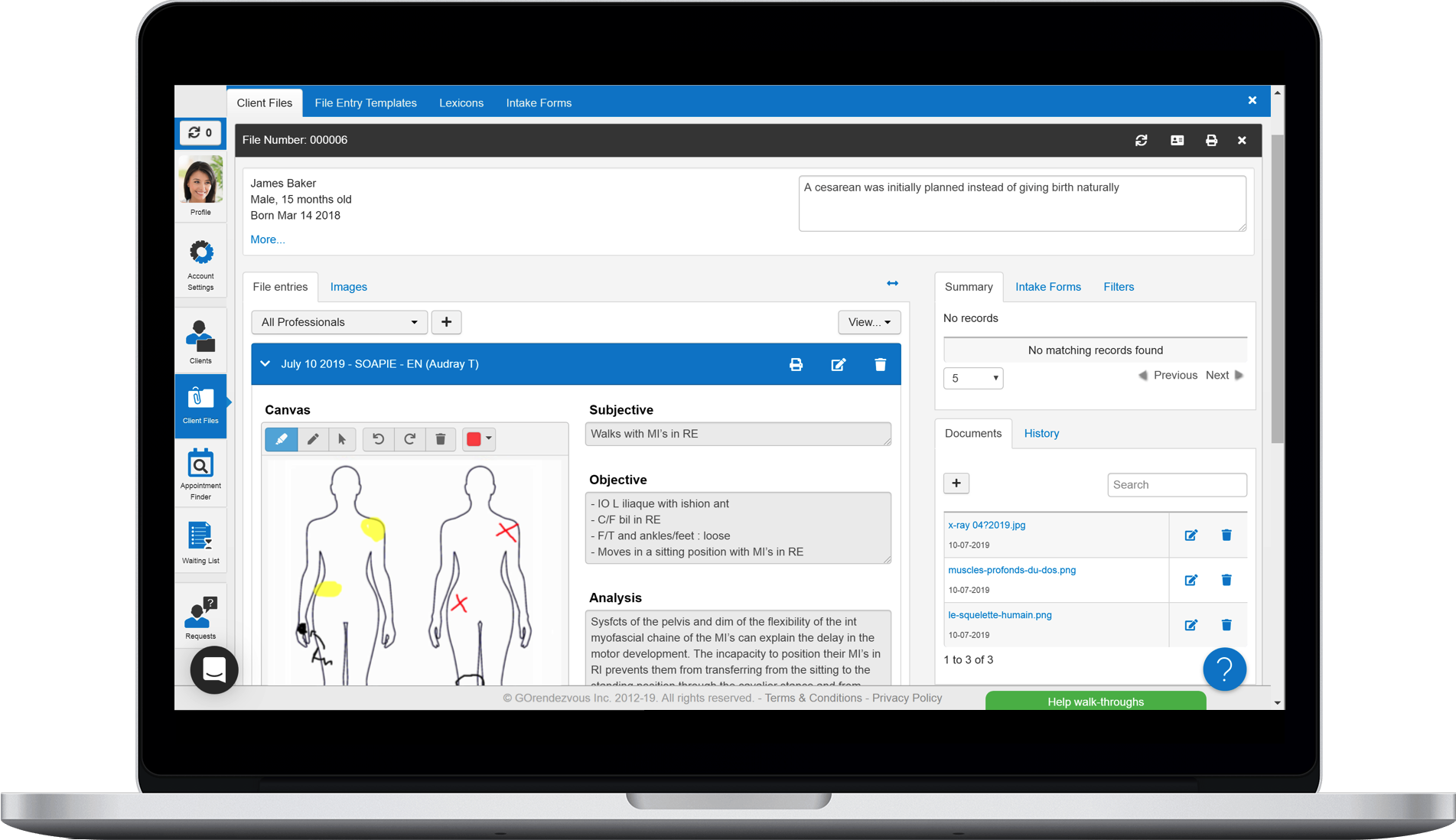1456x840 pixels.
Task: Edit the x-ray 04?2019.jpg document
Action: [1191, 535]
